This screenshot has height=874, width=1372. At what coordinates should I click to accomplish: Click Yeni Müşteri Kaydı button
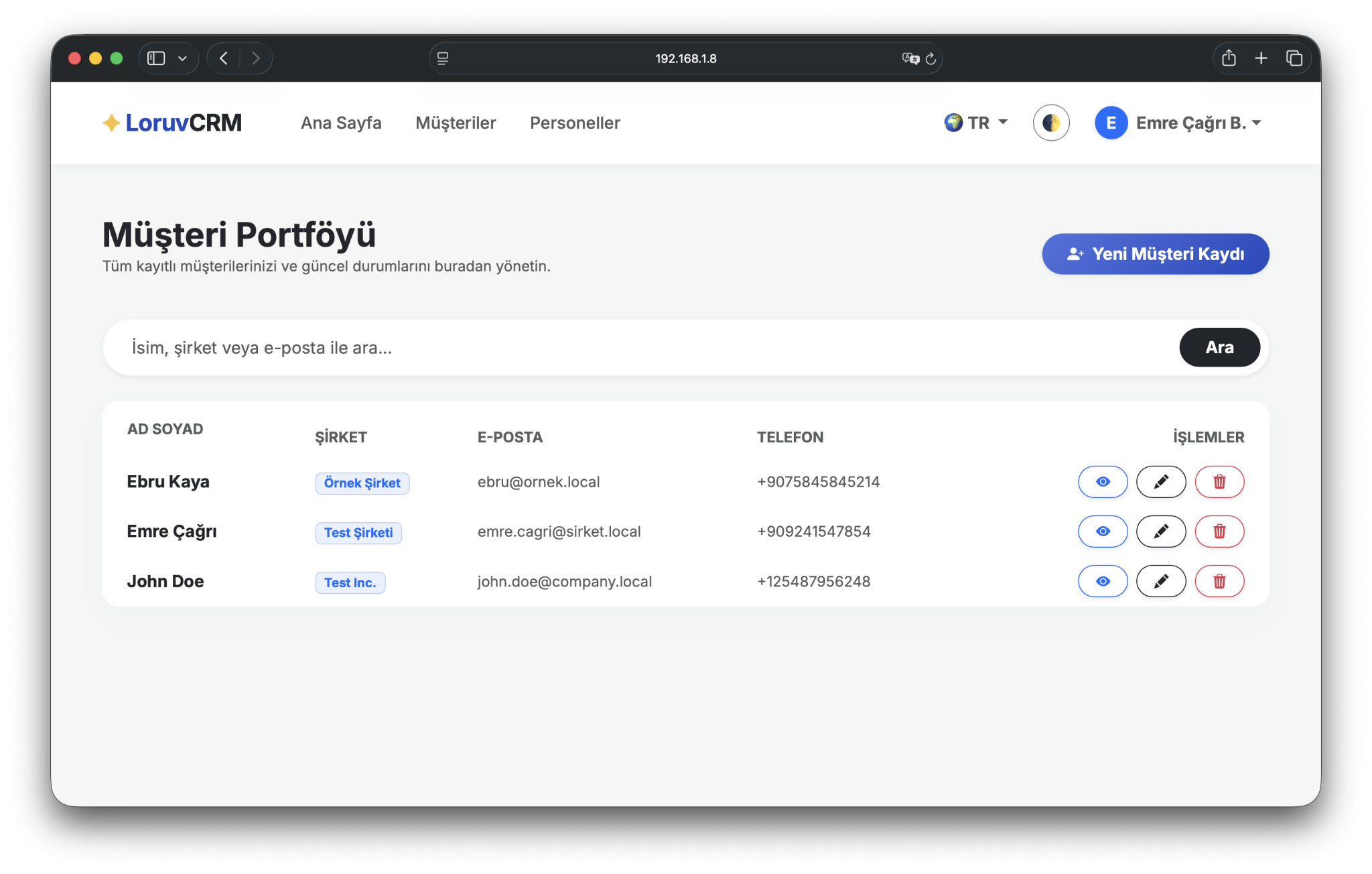coord(1155,254)
